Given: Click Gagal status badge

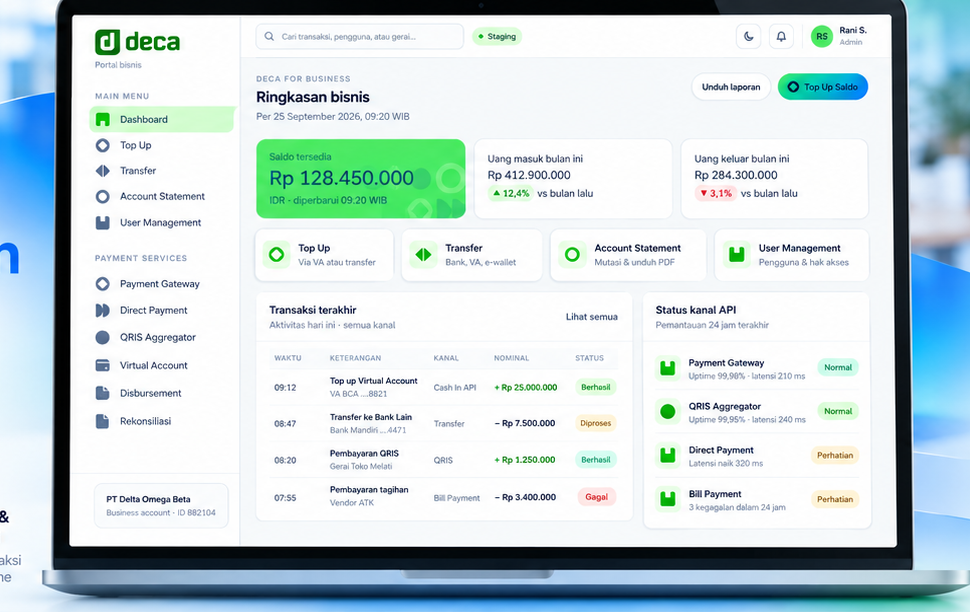Looking at the screenshot, I should pos(596,497).
